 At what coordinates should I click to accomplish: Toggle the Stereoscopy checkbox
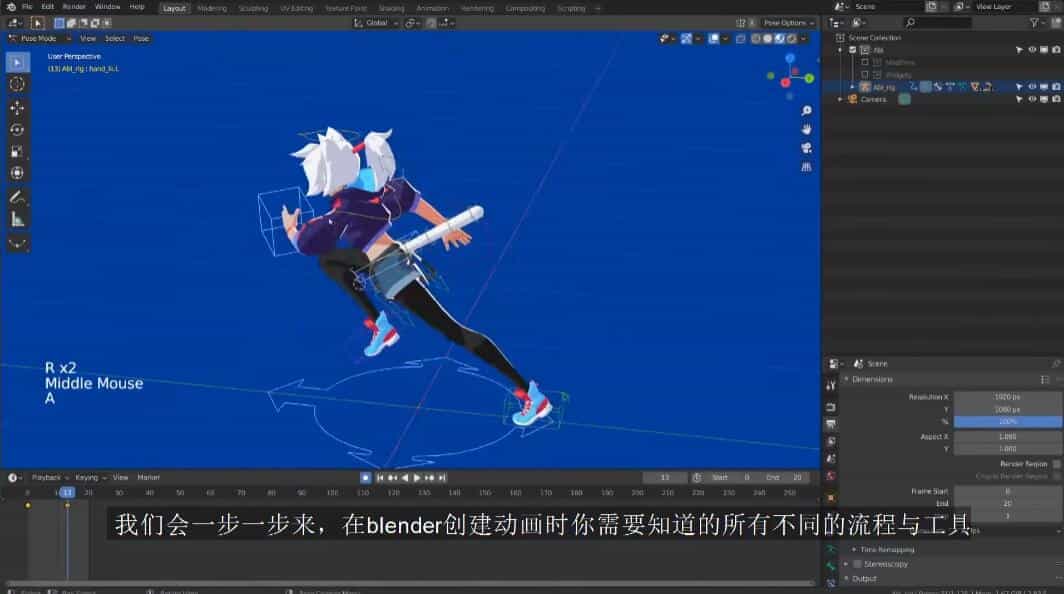coord(857,564)
